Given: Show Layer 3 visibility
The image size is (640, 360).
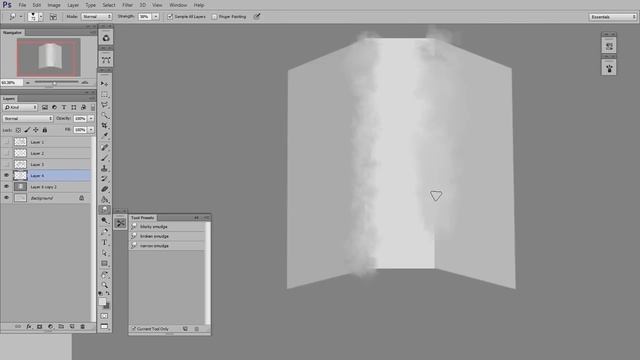Looking at the screenshot, I should pyautogui.click(x=6, y=164).
